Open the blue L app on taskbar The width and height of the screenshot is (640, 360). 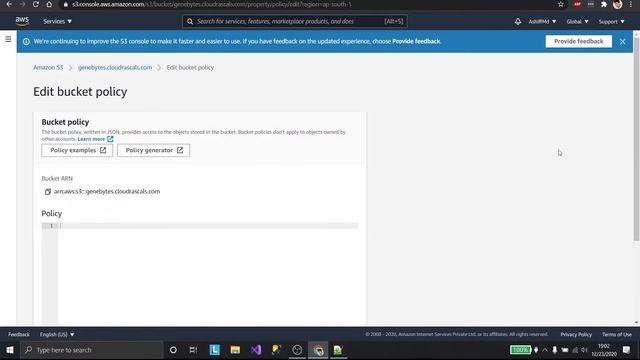point(214,350)
